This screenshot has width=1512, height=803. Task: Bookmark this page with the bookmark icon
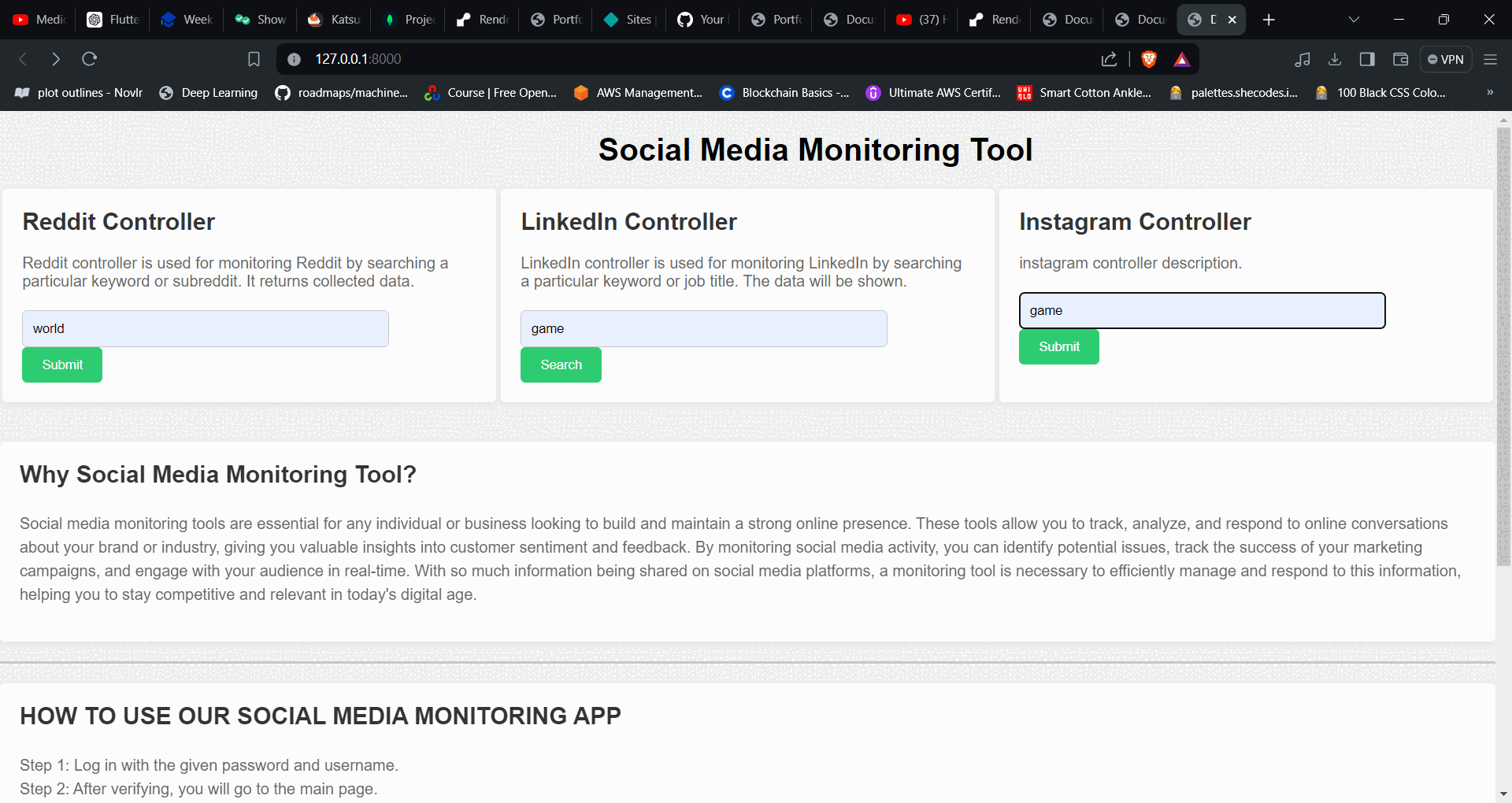[x=254, y=59]
